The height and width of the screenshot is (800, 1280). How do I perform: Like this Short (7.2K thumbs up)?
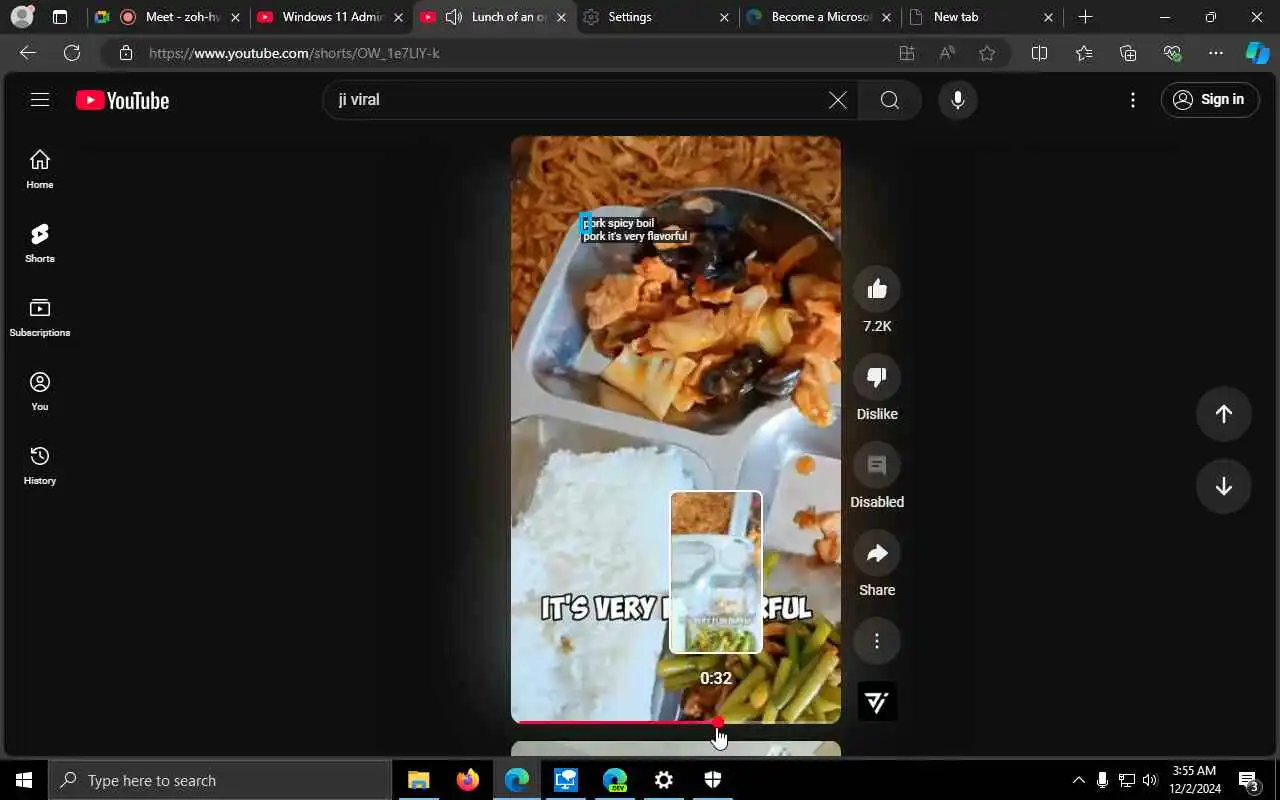(x=877, y=290)
